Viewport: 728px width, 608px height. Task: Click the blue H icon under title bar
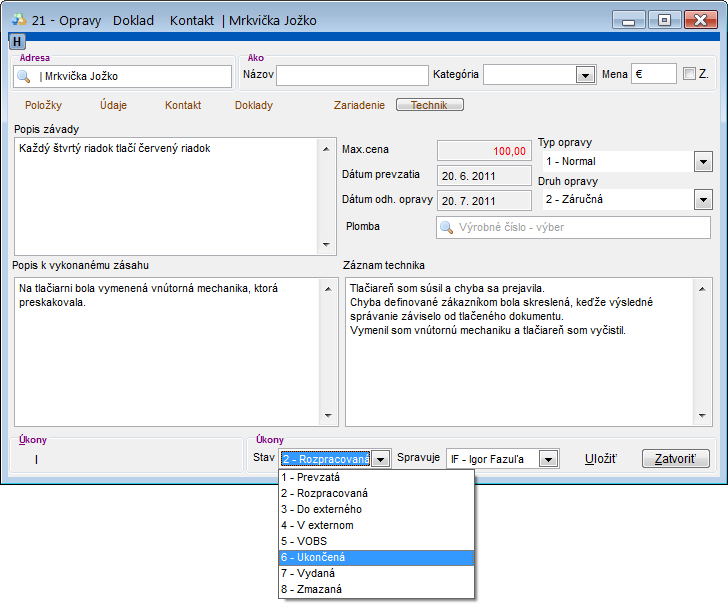coord(16,41)
